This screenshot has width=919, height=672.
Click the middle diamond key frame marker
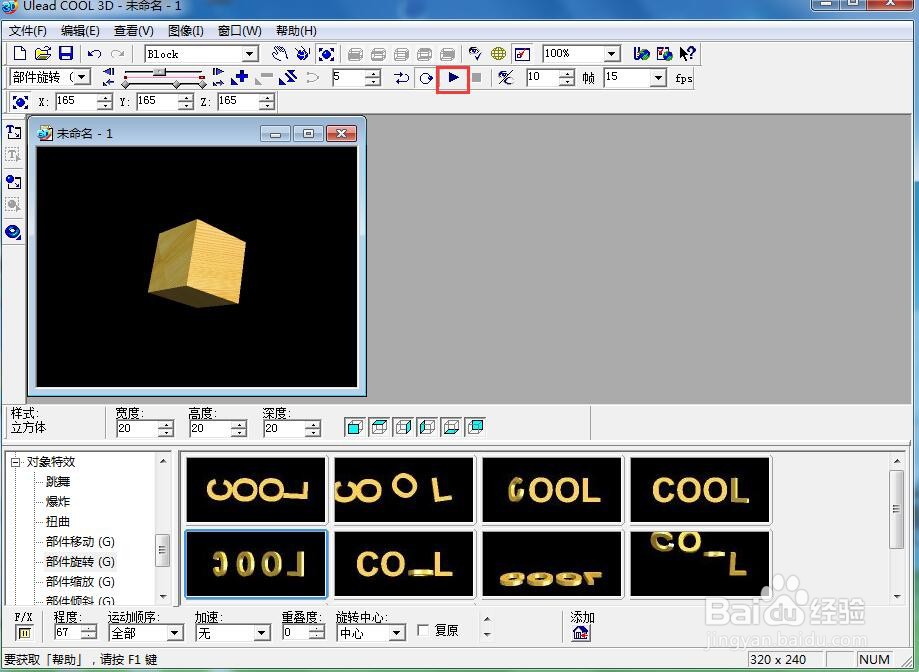coord(176,85)
